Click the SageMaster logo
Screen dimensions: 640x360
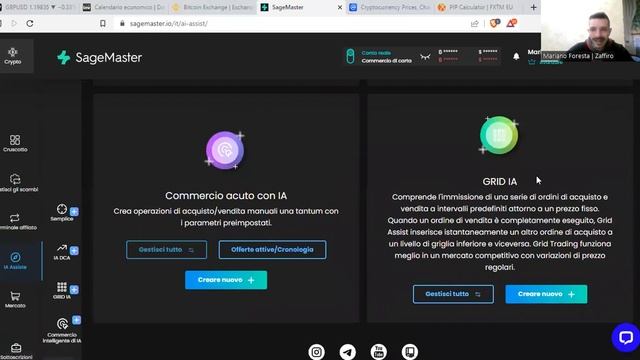click(x=100, y=58)
